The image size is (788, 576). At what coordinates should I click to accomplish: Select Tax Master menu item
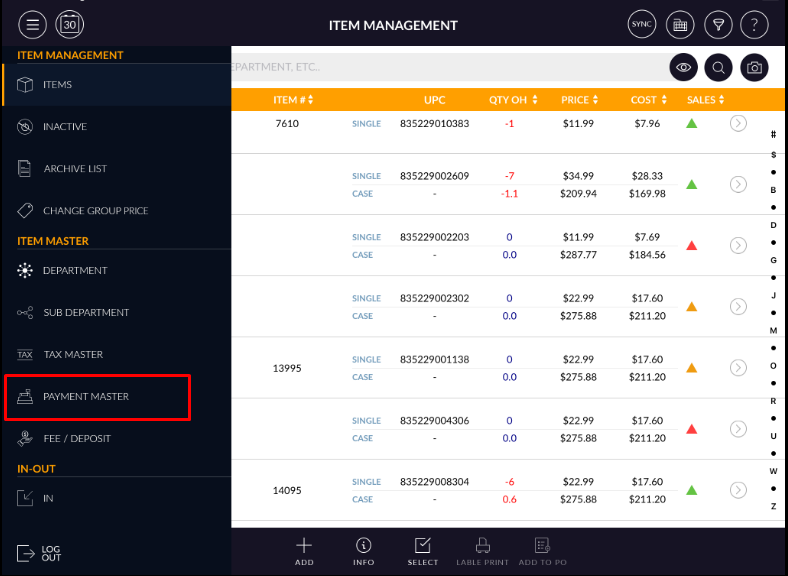point(73,355)
